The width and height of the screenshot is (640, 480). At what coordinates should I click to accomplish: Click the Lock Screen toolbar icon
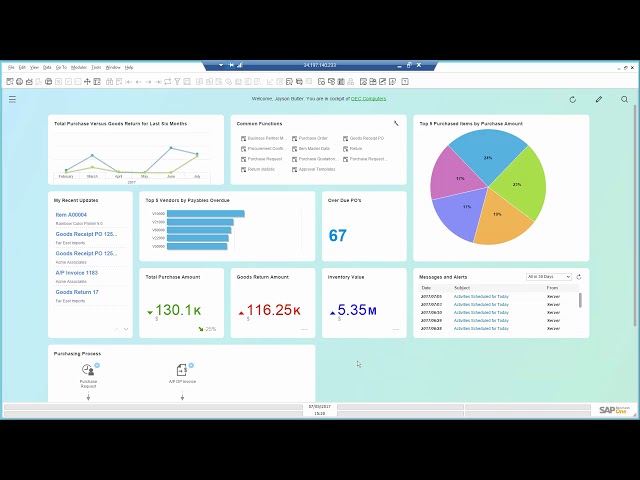[x=97, y=82]
